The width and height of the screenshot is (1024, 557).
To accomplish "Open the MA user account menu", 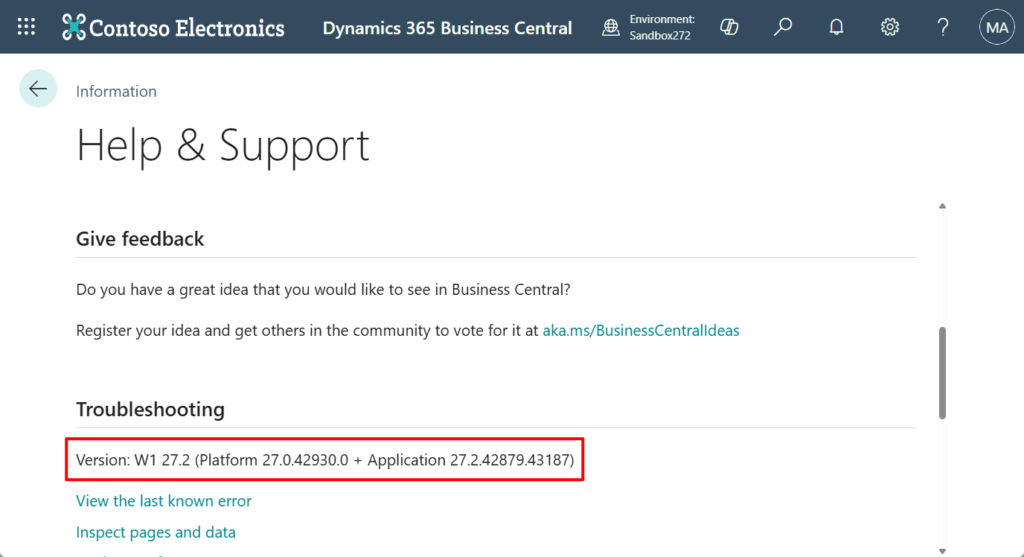I will point(996,27).
